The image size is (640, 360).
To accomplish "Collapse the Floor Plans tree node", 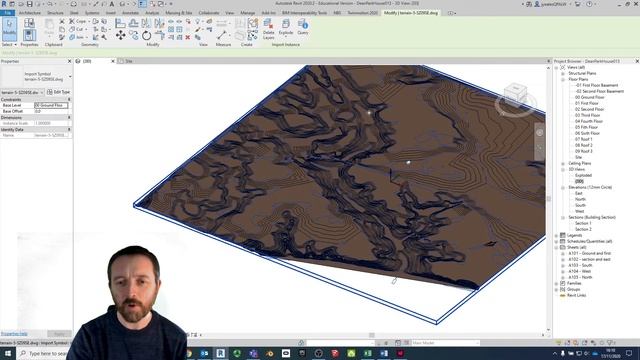I will pos(563,79).
